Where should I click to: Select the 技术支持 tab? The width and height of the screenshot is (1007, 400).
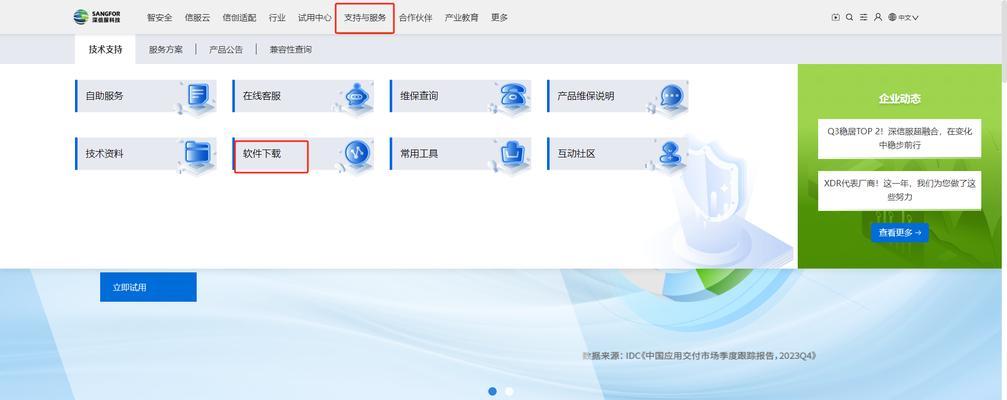(x=105, y=49)
